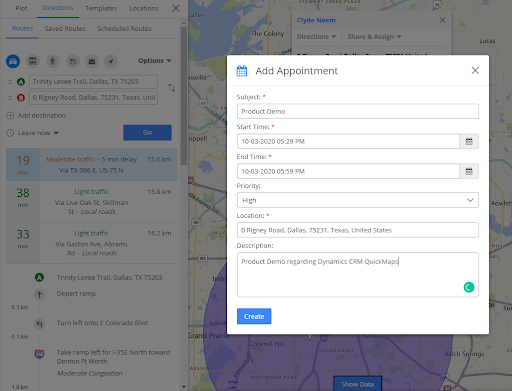Close the directions side panel
Image resolution: width=512 pixels, height=391 pixels.
coord(176,8)
